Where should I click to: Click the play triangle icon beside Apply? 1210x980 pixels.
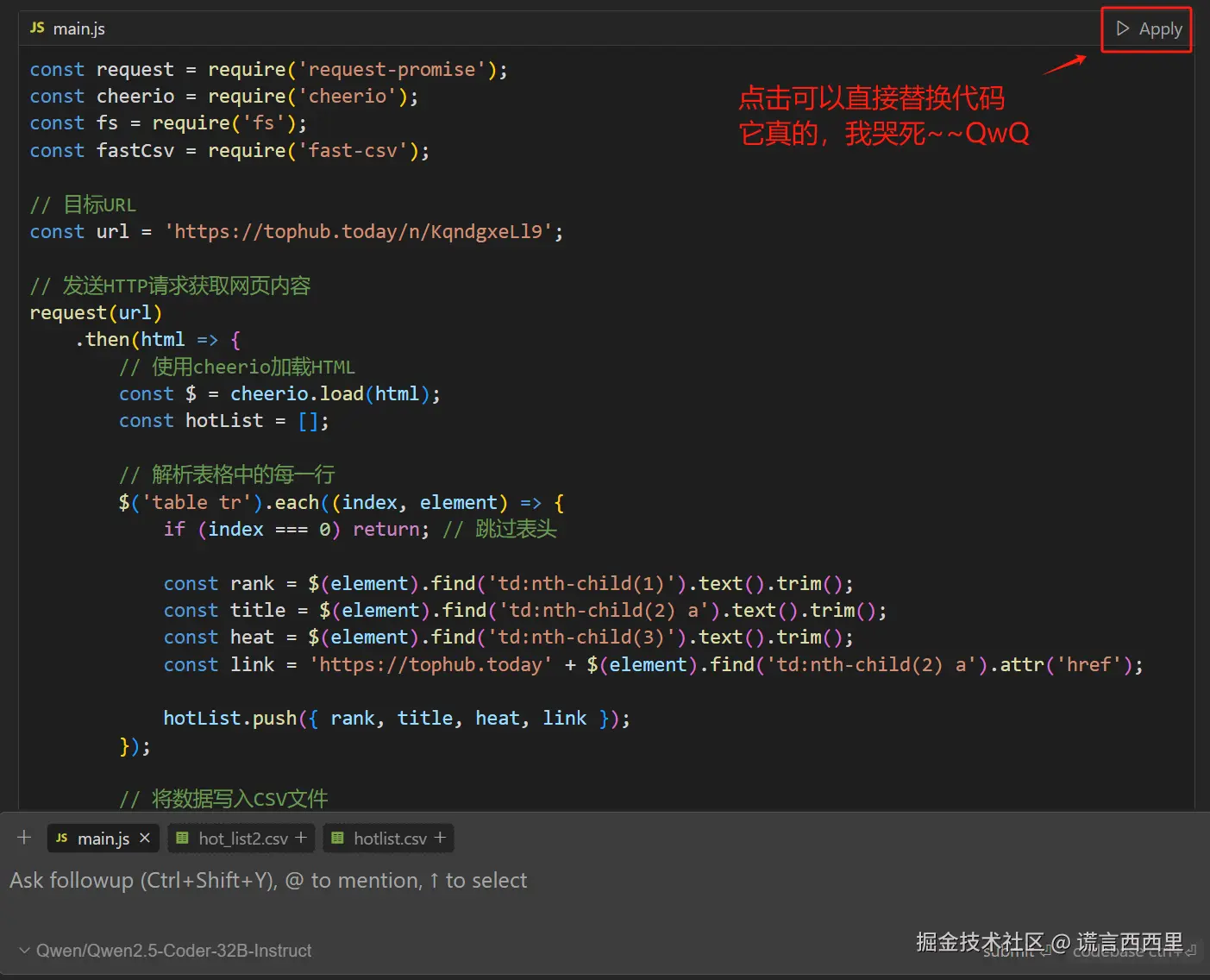1122,28
